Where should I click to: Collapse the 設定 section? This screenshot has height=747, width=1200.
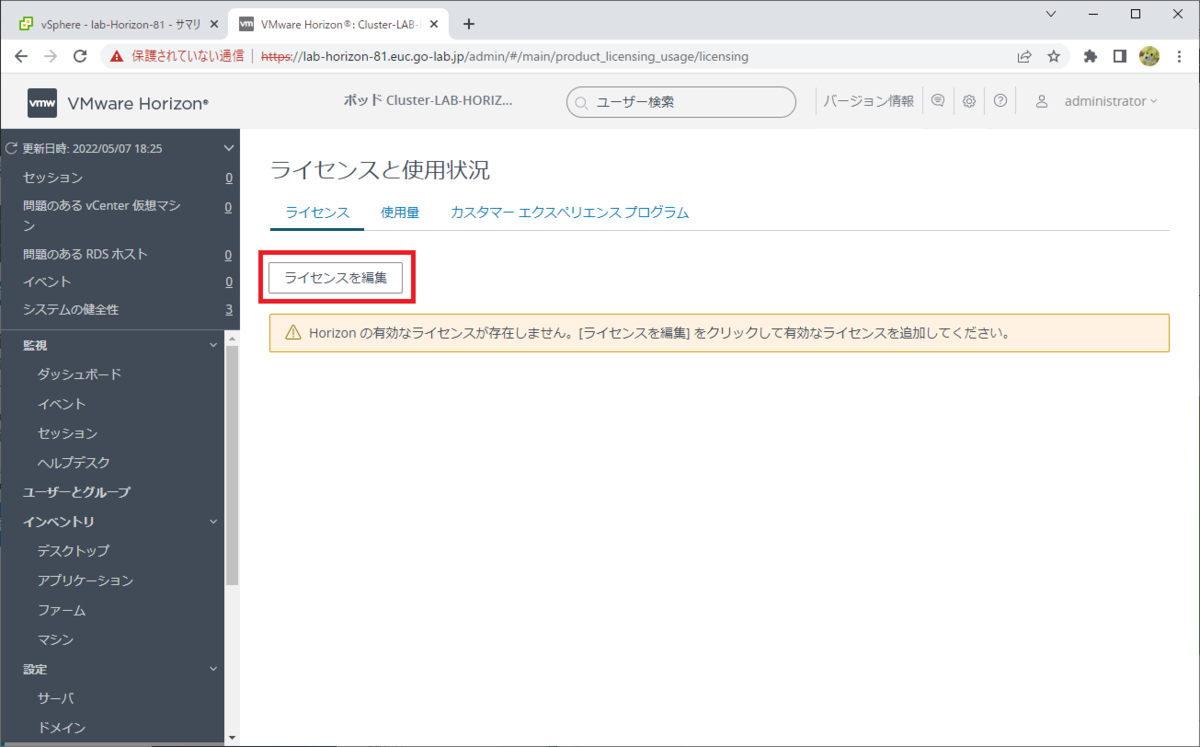pos(213,669)
